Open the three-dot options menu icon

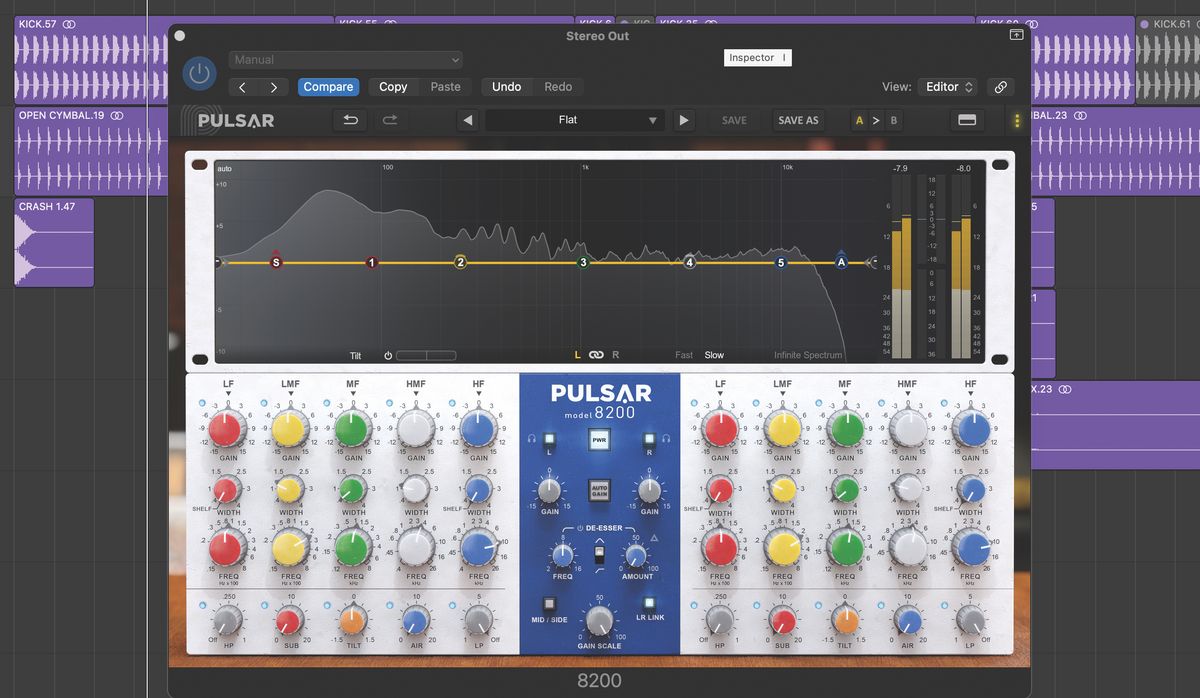coord(1017,120)
